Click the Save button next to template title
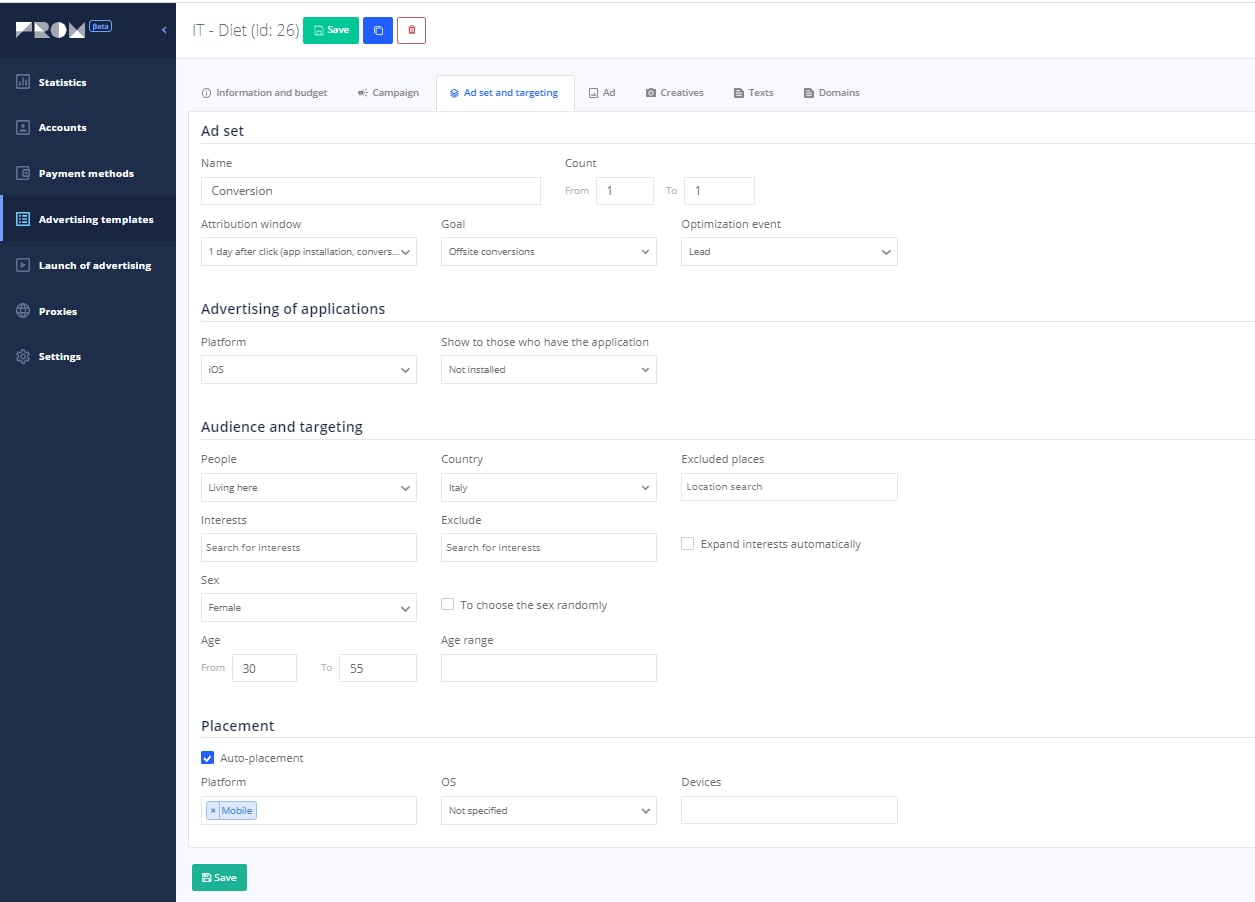Screen dimensions: 1255x902 [x=331, y=30]
